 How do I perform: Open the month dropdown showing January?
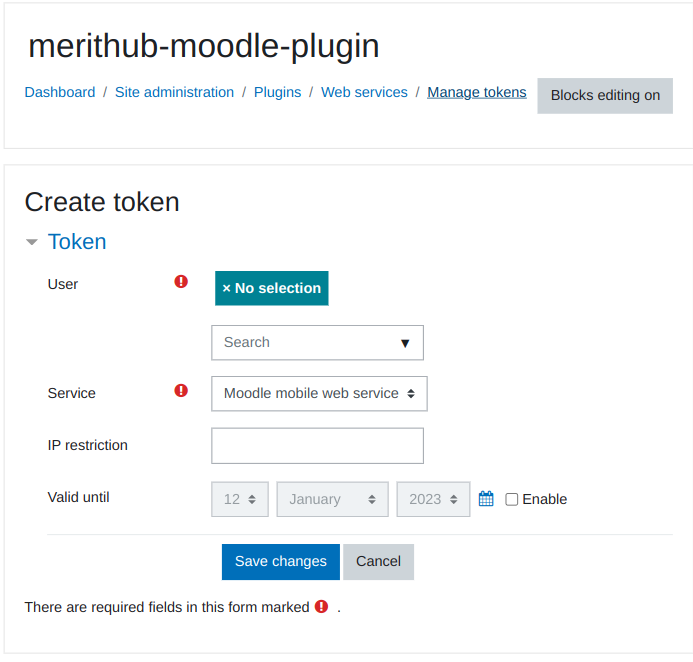(332, 499)
